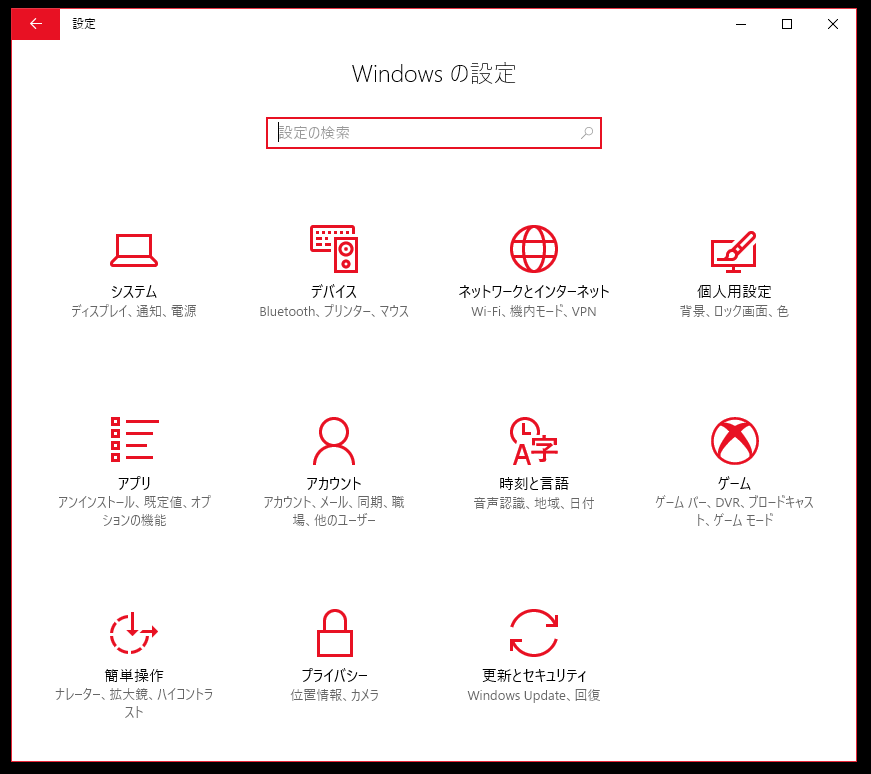Click the 位置情報、カメラ description
Viewport: 871px width, 774px height.
[x=334, y=695]
